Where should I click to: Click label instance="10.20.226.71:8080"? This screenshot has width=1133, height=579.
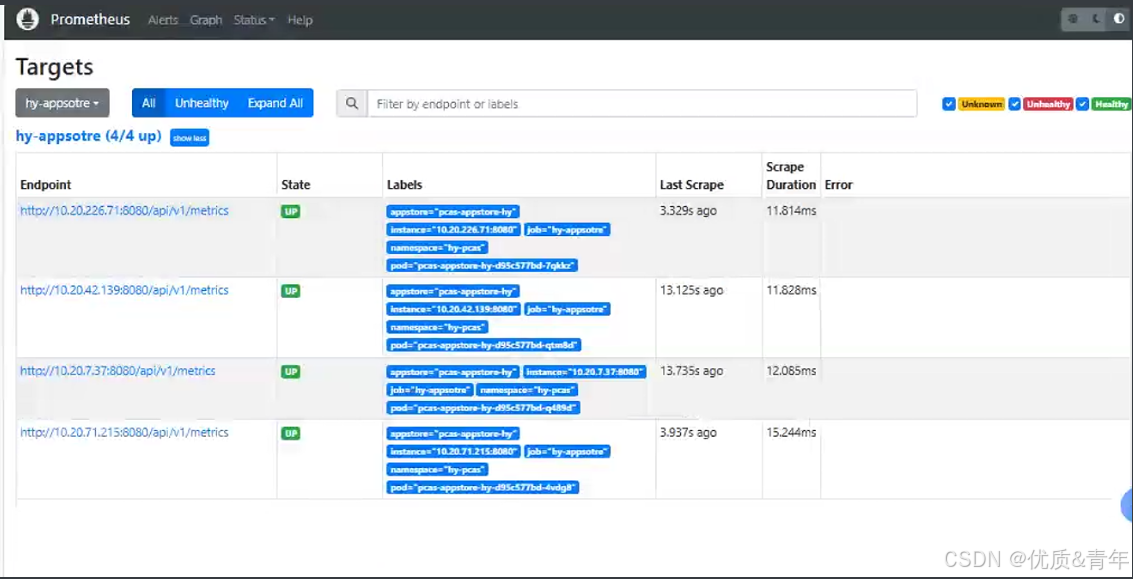[454, 230]
